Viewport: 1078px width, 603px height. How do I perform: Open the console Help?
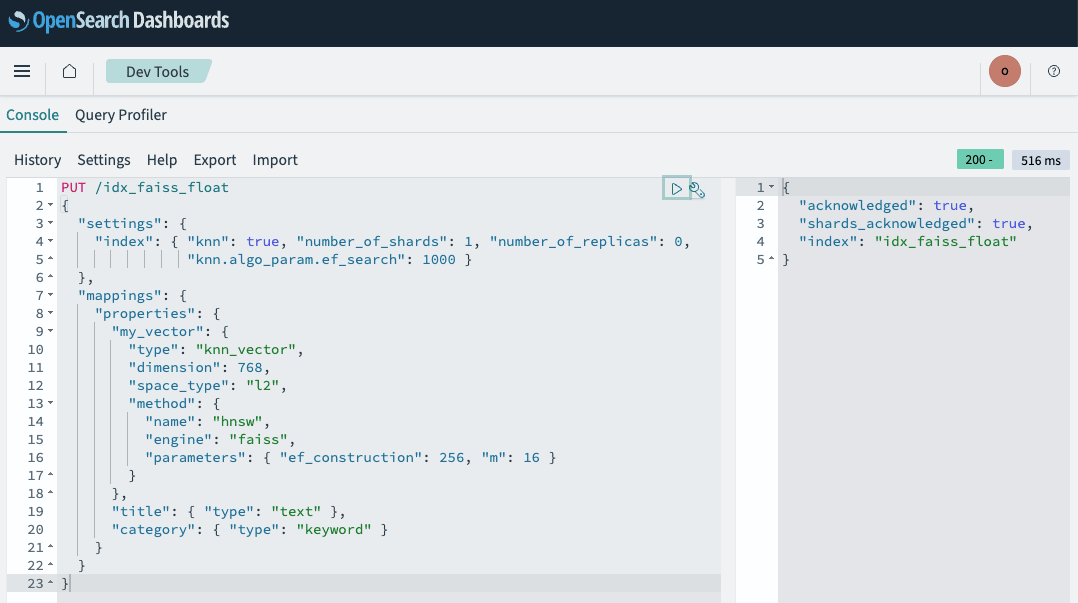(x=162, y=160)
